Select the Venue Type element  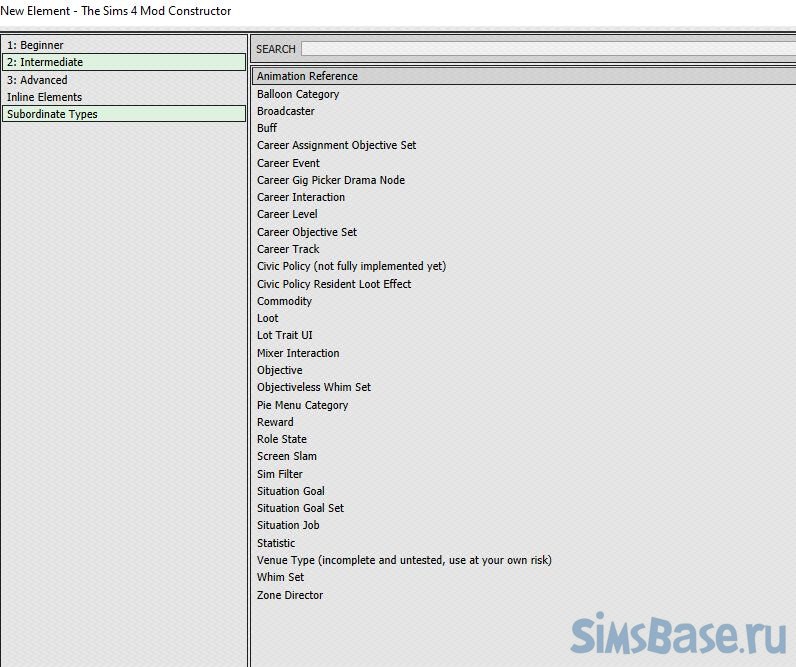point(404,560)
